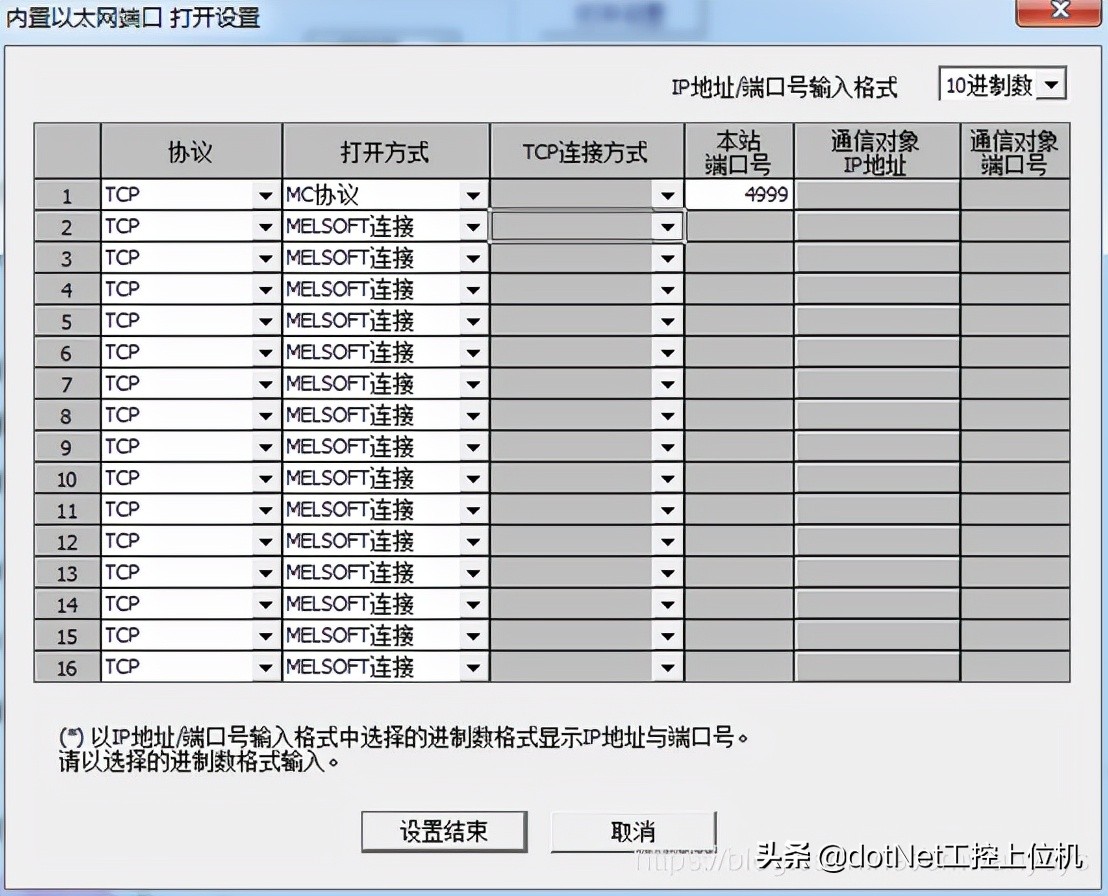This screenshot has height=896, width=1108.
Task: Open the MELSOFT连接 dropdown in row 14
Action: (471, 604)
